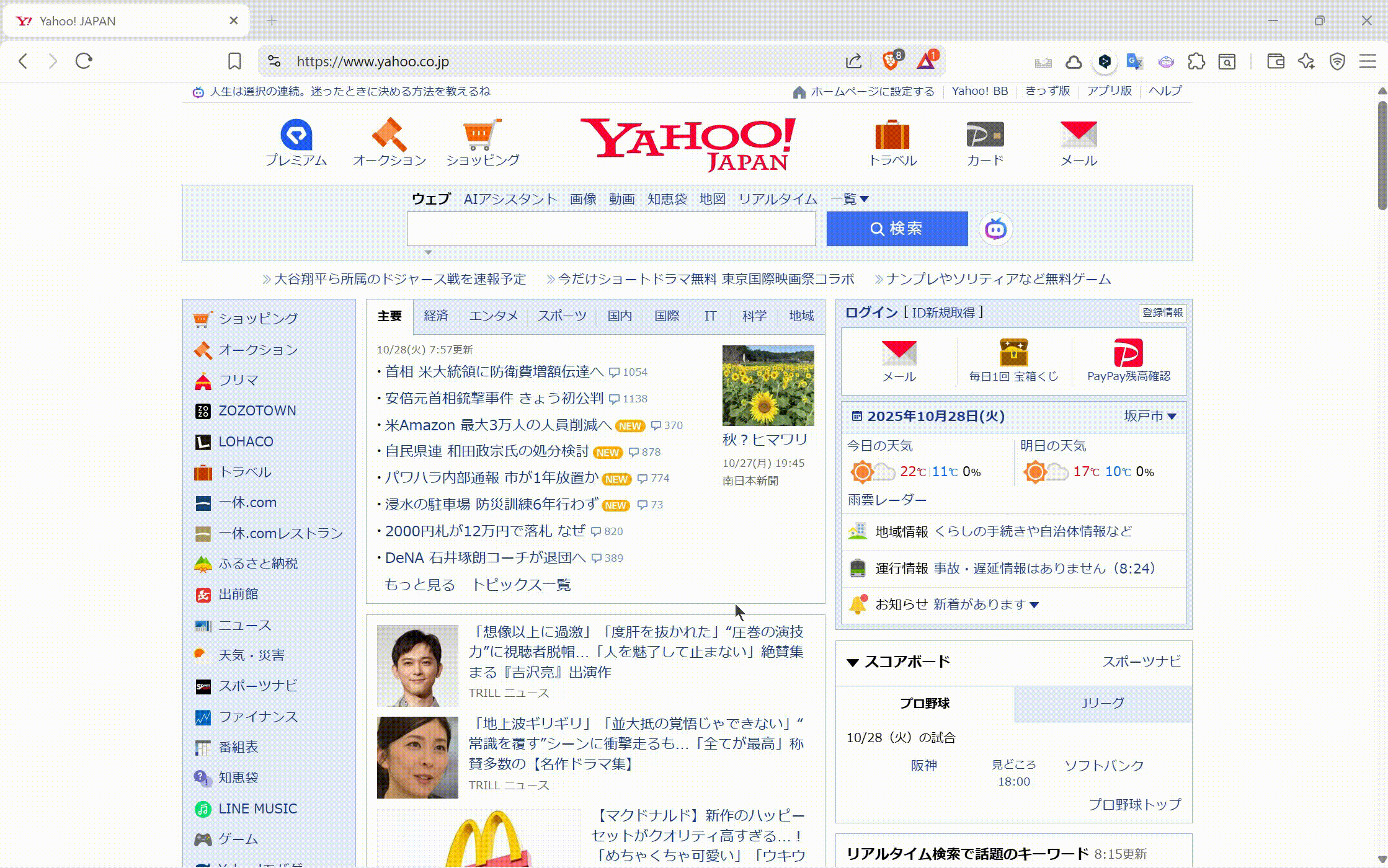Viewport: 1388px width, 868px height.
Task: Open the 坂戸市 location dropdown
Action: point(1150,416)
